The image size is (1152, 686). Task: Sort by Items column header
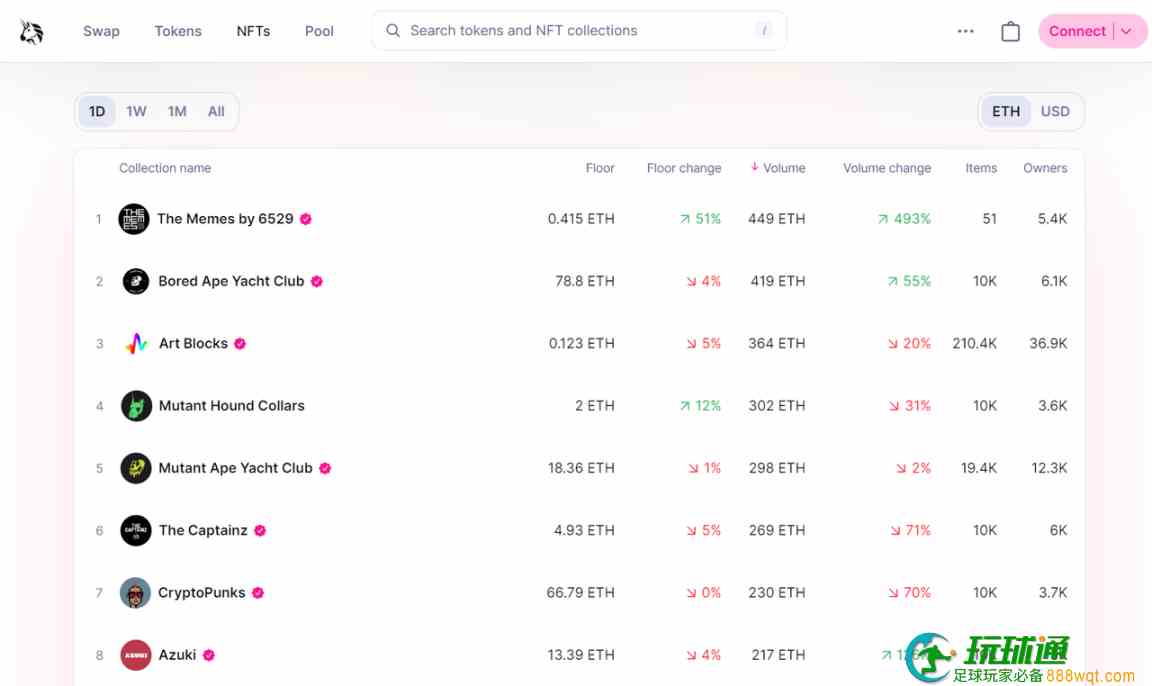(981, 168)
